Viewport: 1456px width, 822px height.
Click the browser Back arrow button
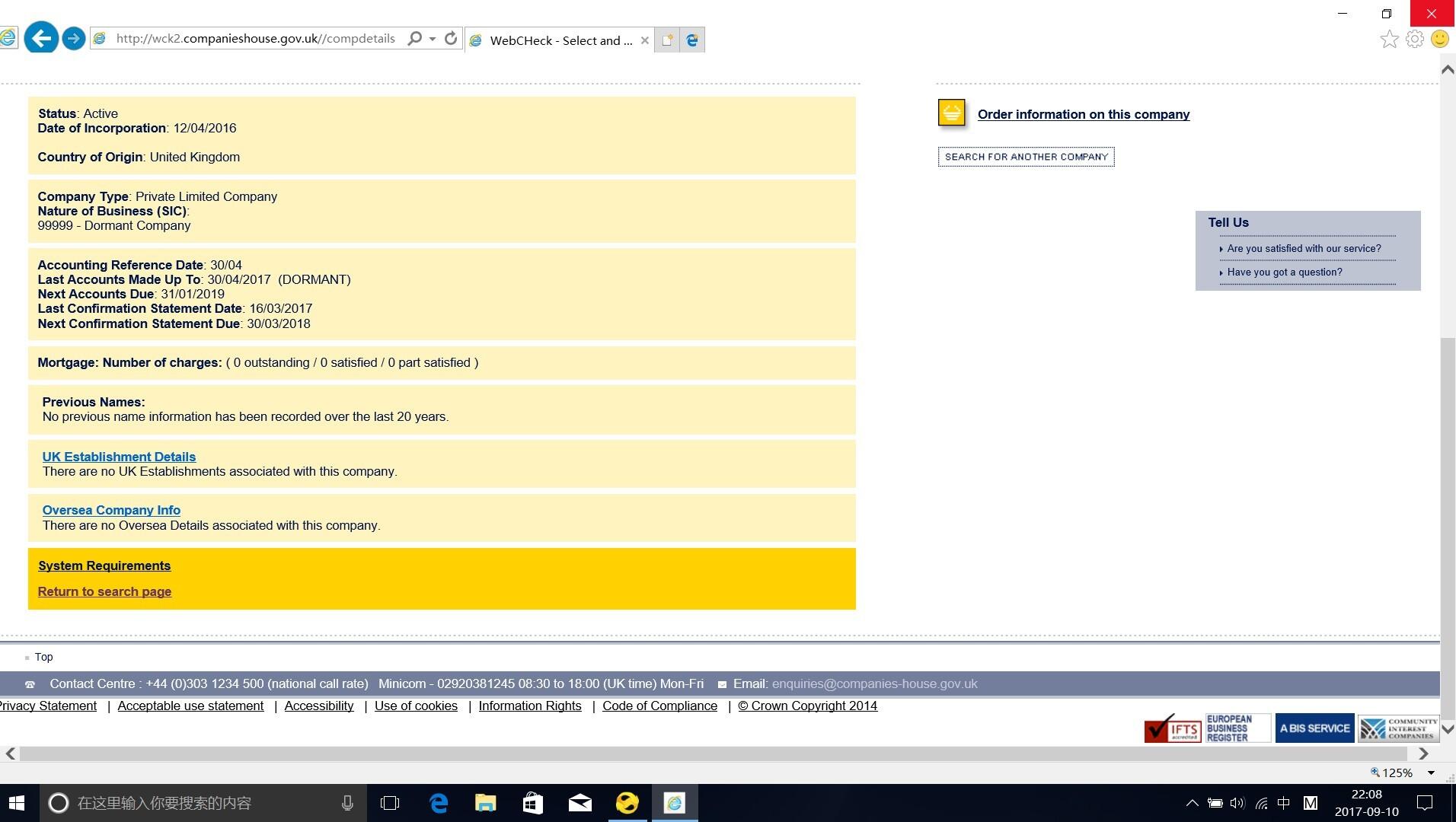41,38
